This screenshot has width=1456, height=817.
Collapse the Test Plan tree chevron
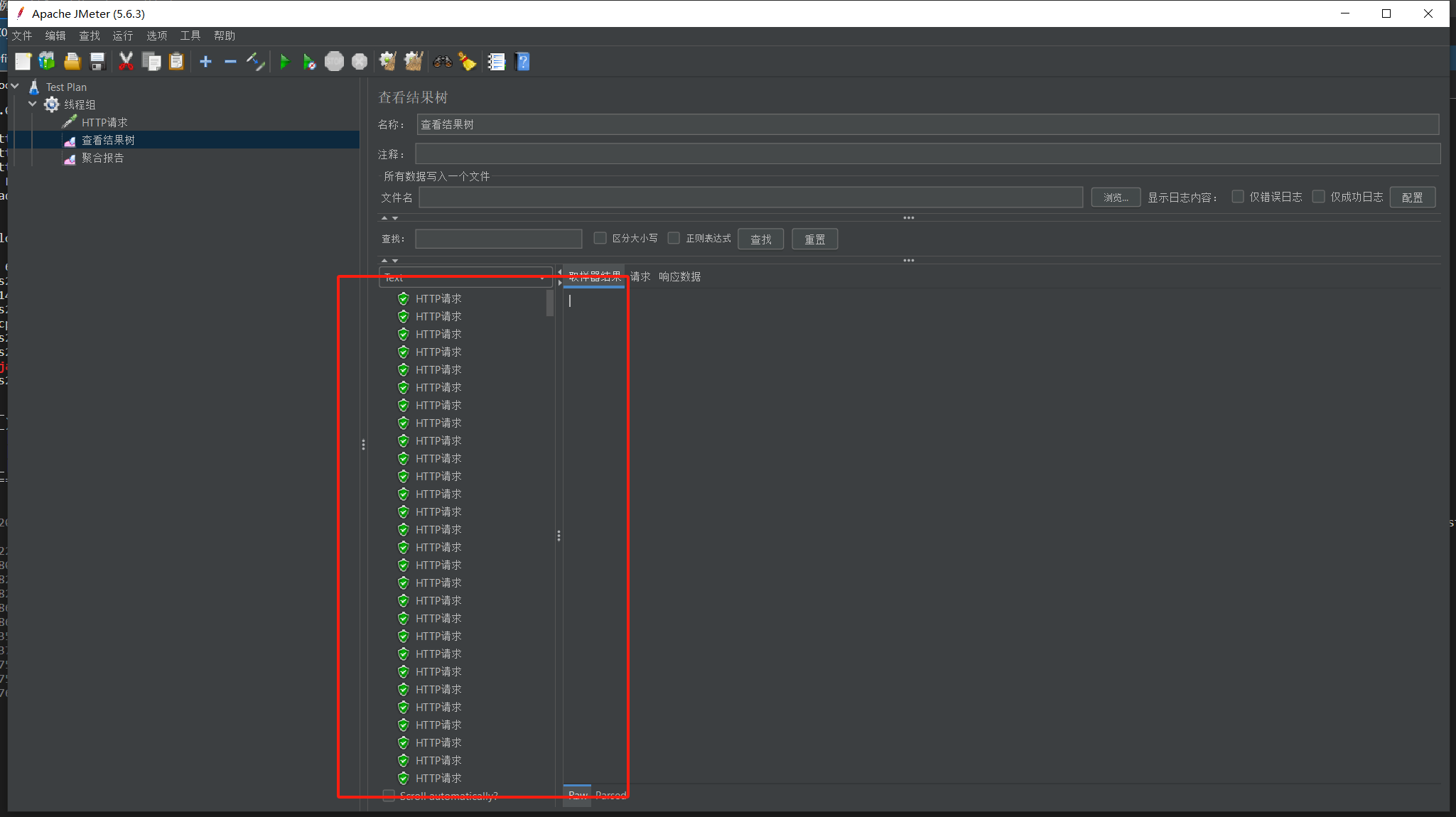[15, 86]
